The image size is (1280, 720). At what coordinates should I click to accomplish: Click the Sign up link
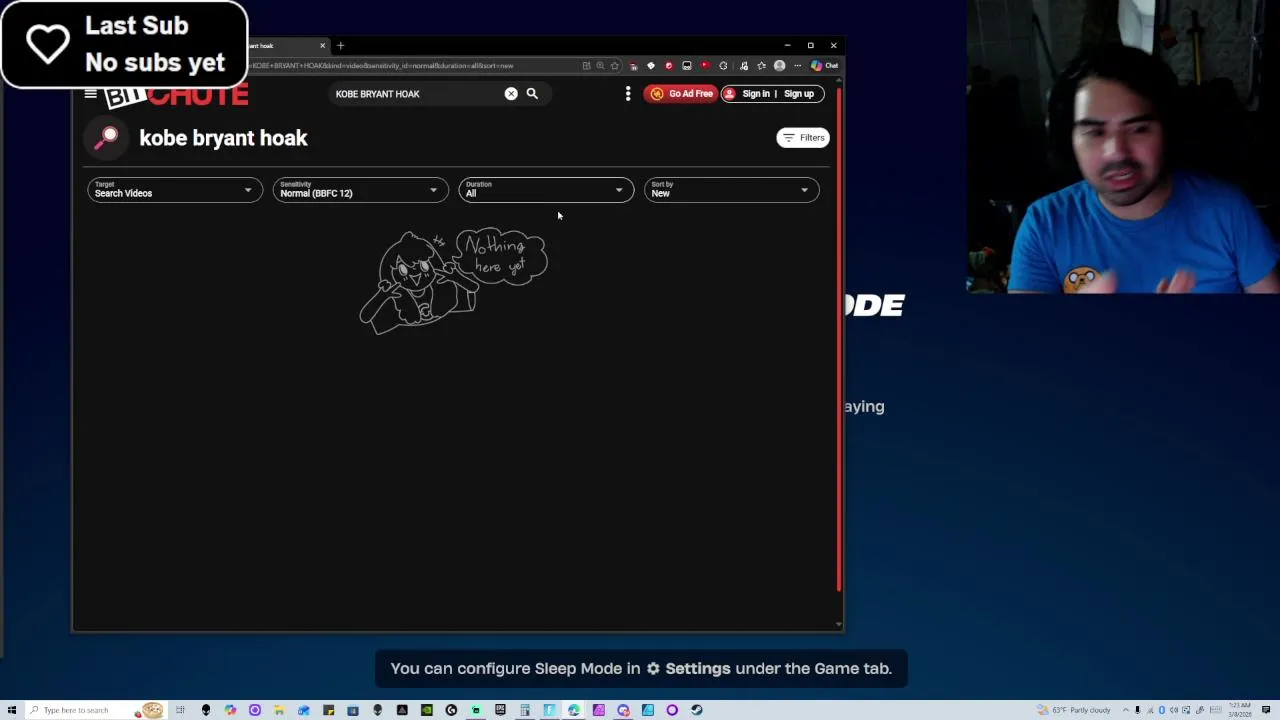click(799, 94)
